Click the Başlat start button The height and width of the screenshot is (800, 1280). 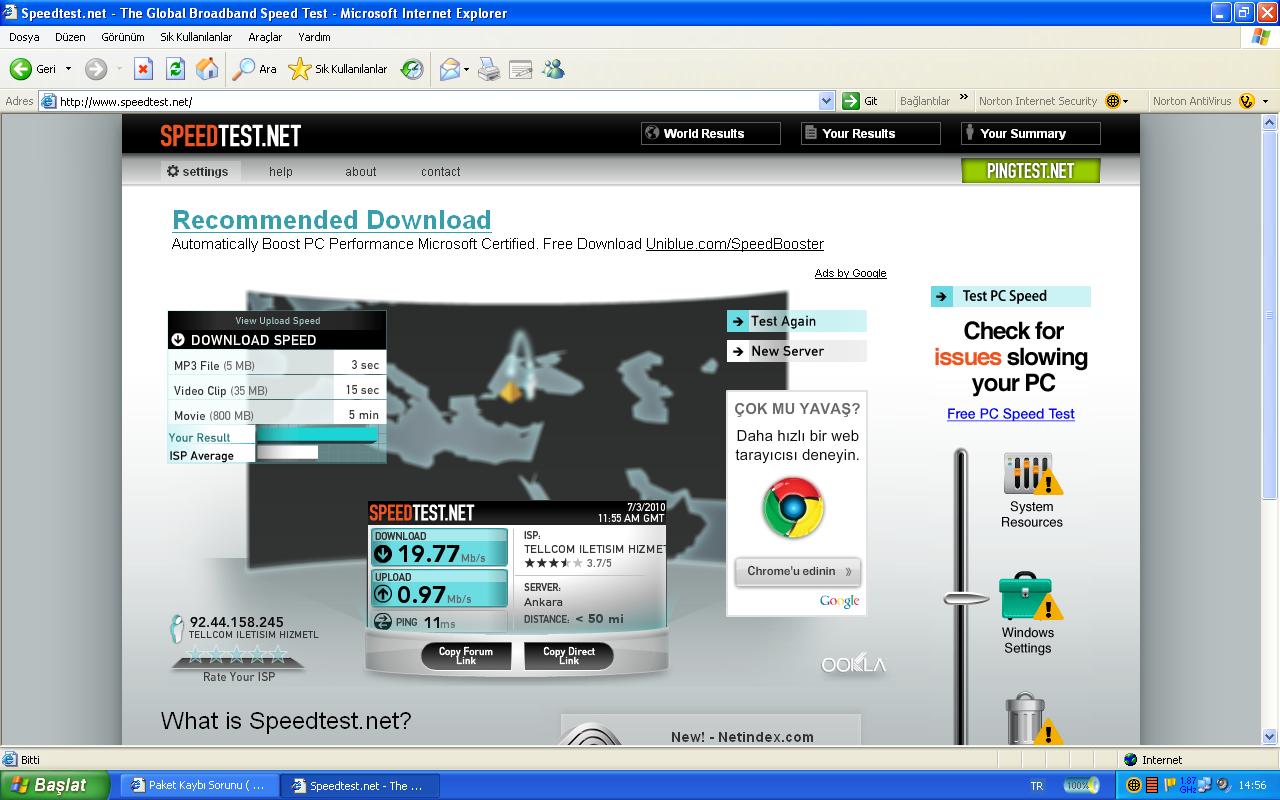54,785
